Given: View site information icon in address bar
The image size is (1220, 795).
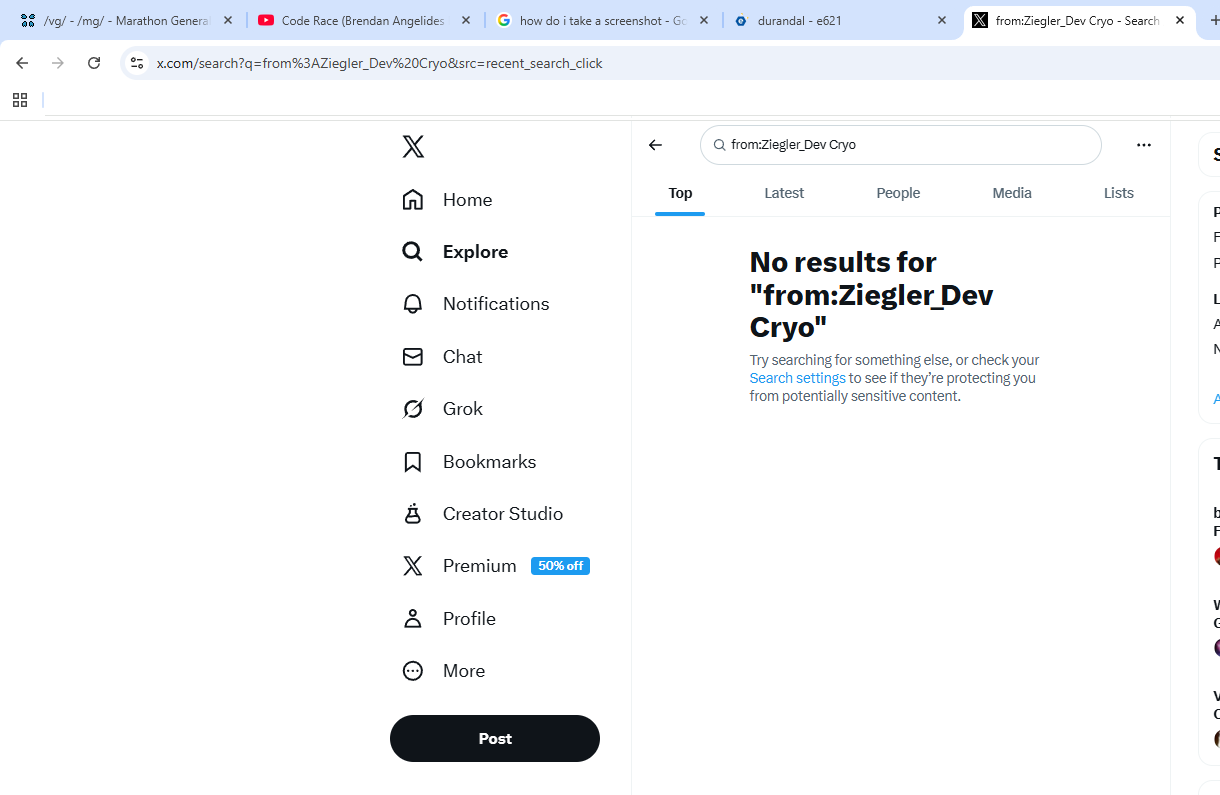Looking at the screenshot, I should coord(137,63).
